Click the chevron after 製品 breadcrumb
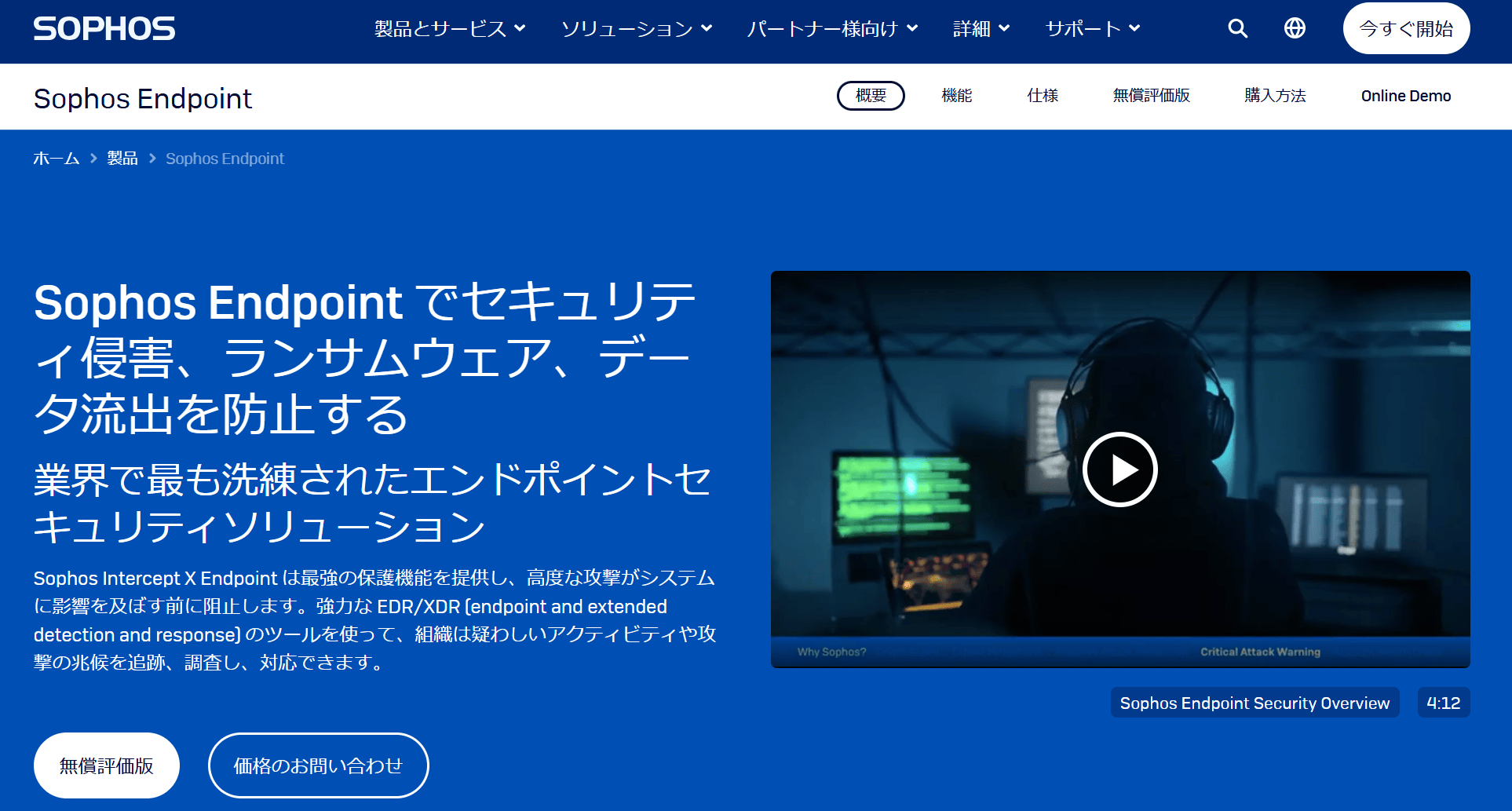Screen dimensions: 1512x811 click(x=152, y=159)
